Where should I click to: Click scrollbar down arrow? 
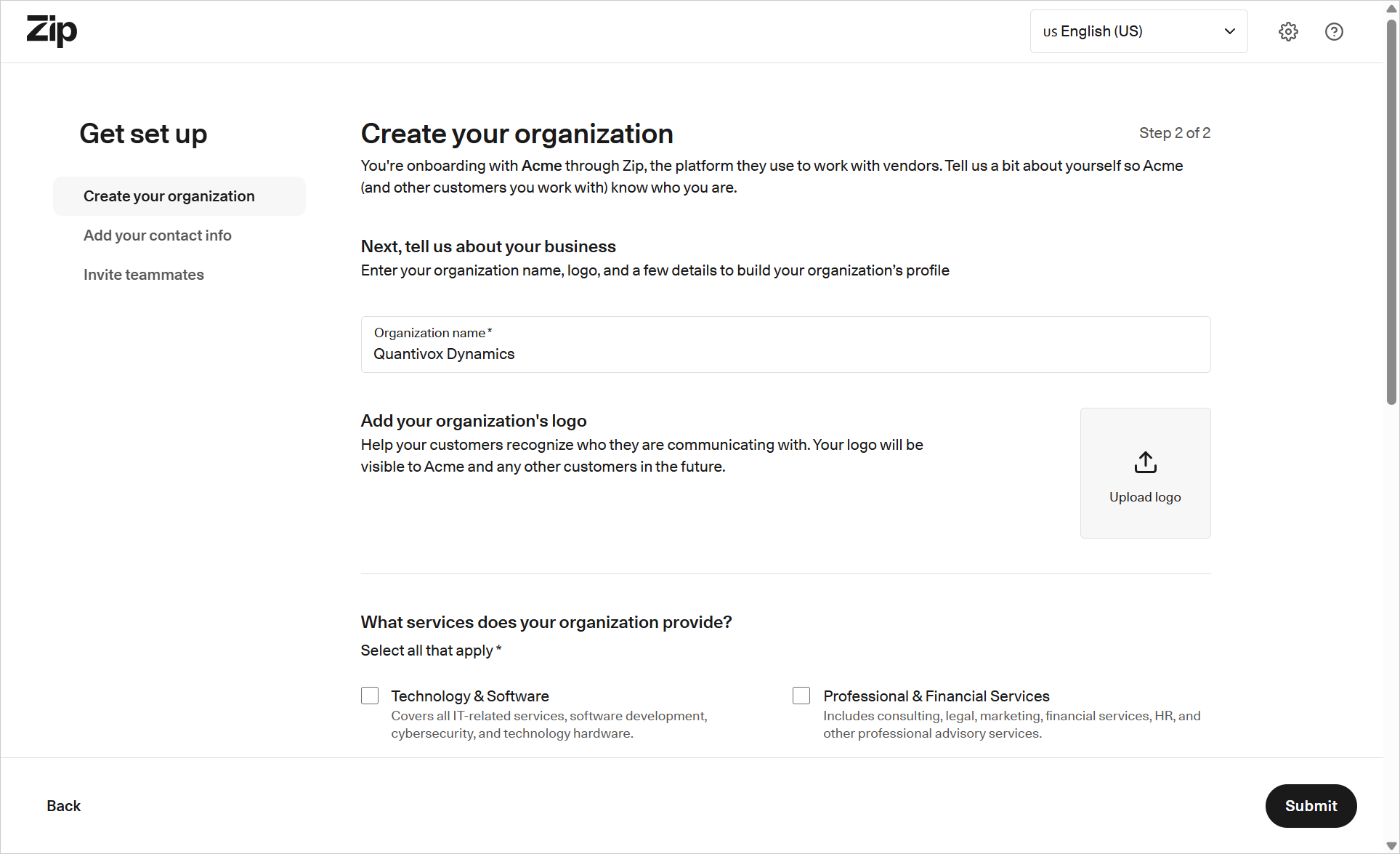coord(1391,845)
